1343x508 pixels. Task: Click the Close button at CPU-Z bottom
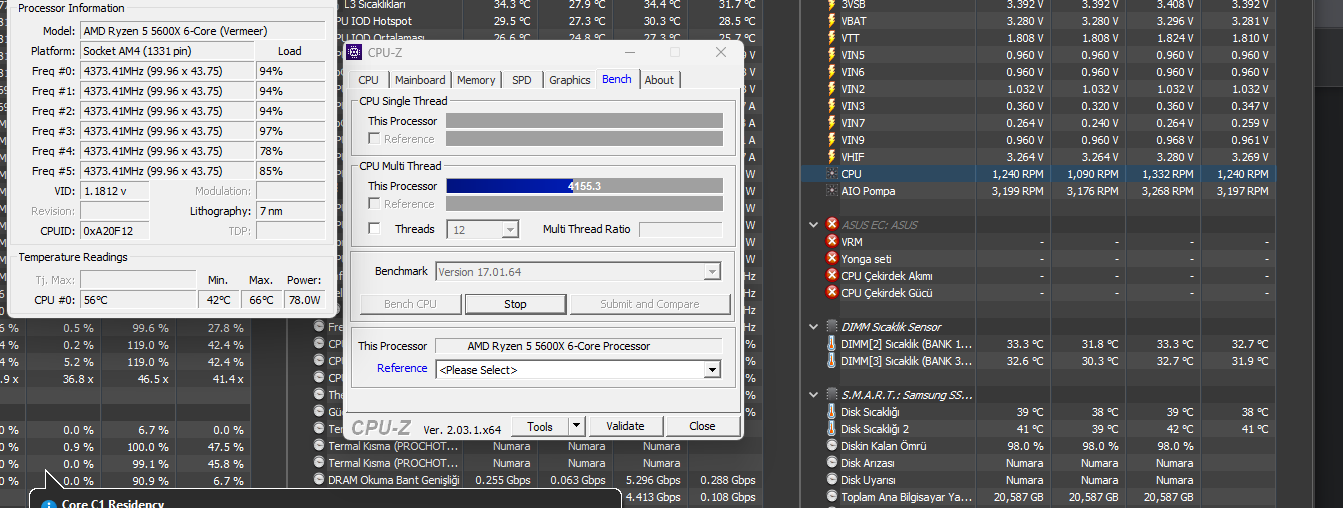pos(702,426)
